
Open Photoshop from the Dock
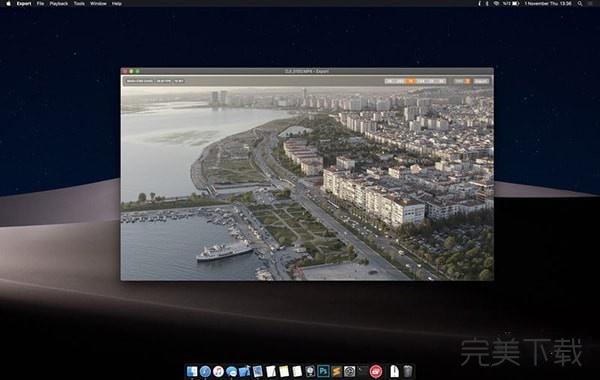click(323, 371)
